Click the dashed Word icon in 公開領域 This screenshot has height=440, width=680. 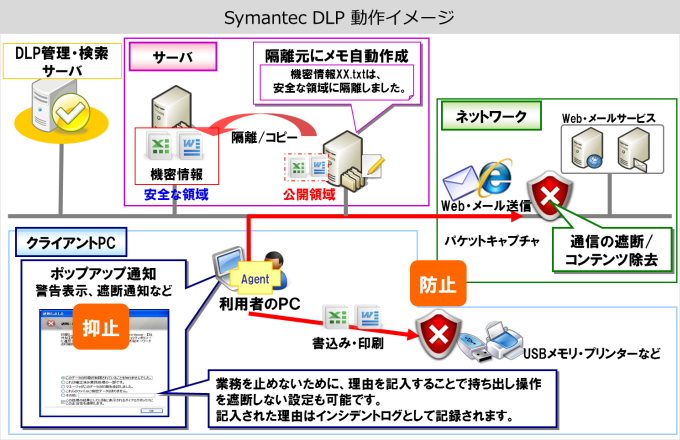[319, 167]
